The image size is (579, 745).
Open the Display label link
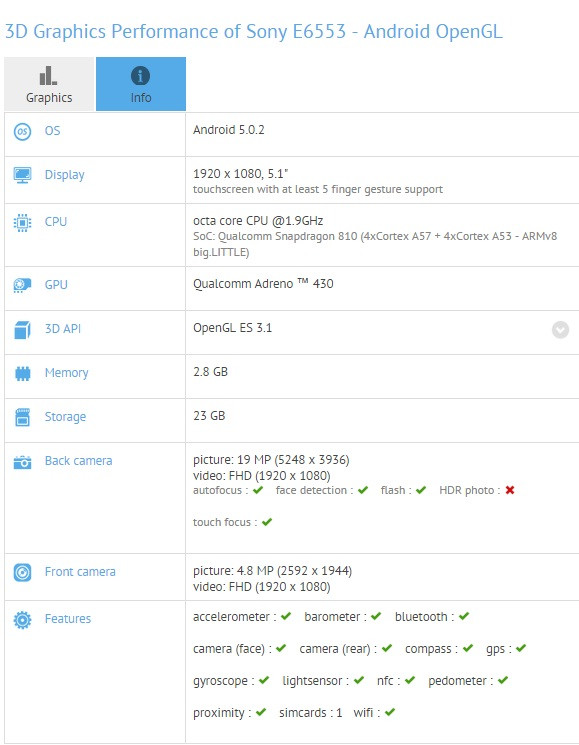pyautogui.click(x=65, y=175)
